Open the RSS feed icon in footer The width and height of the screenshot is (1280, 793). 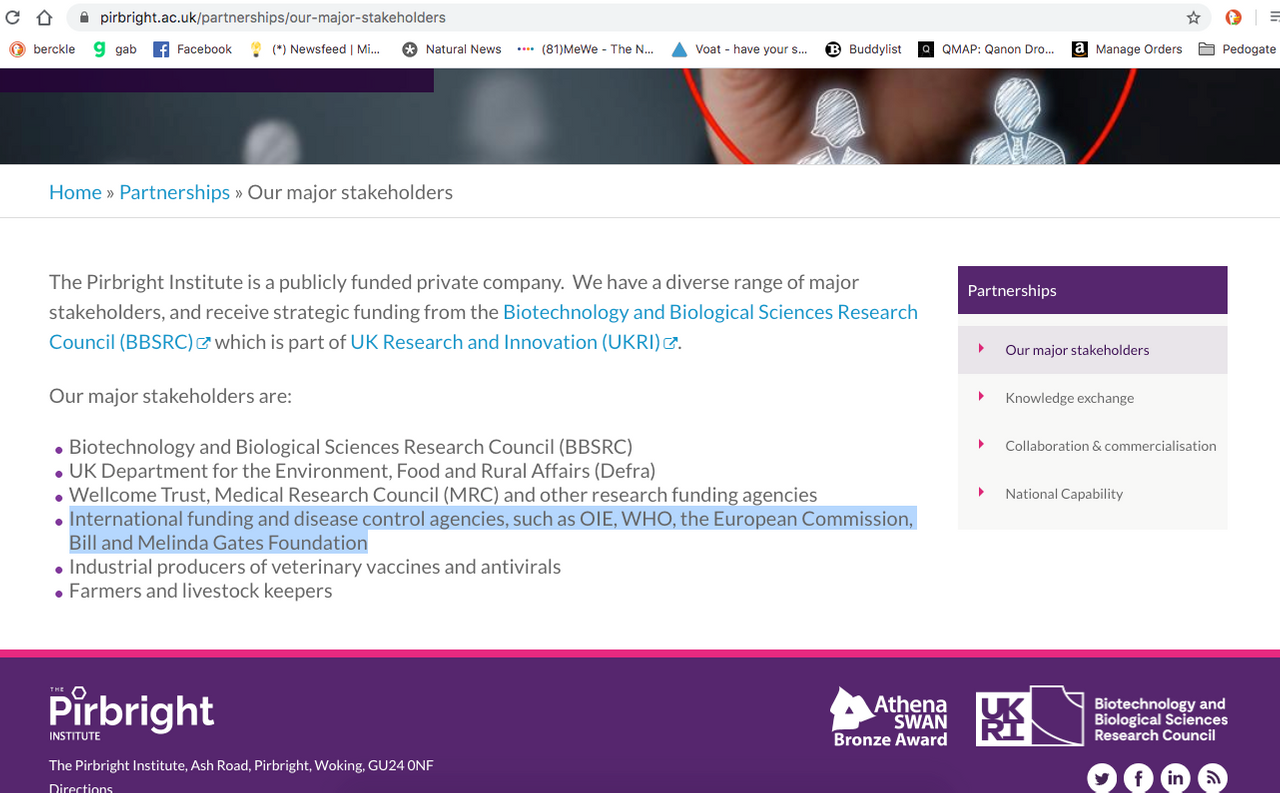pyautogui.click(x=1212, y=778)
